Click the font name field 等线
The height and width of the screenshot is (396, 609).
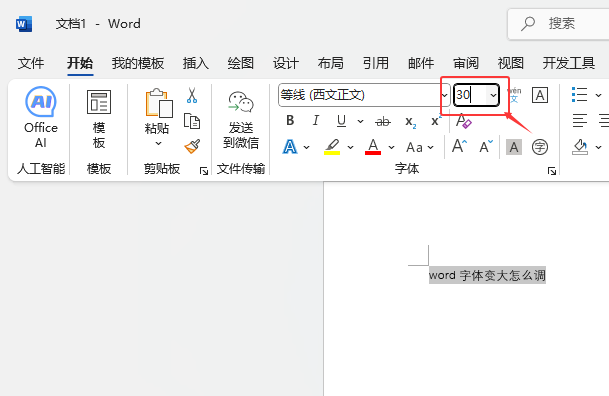[359, 95]
